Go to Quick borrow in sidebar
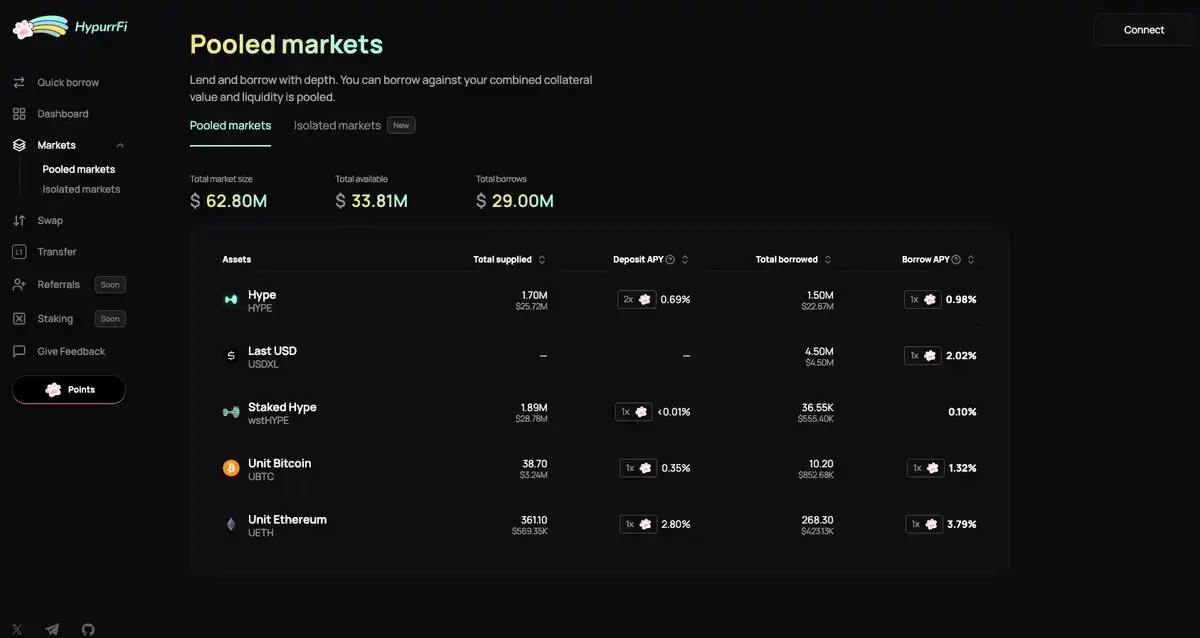This screenshot has height=638, width=1200. point(68,82)
